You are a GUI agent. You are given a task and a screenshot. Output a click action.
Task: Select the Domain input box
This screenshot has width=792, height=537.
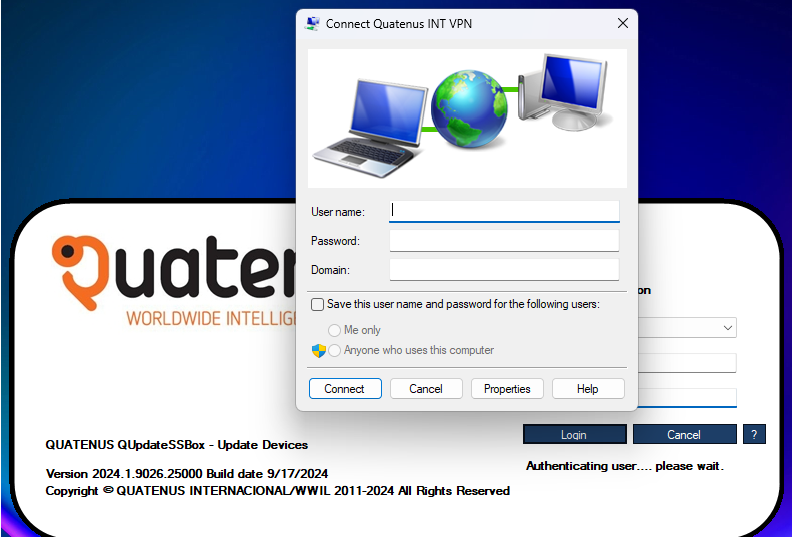coord(504,270)
